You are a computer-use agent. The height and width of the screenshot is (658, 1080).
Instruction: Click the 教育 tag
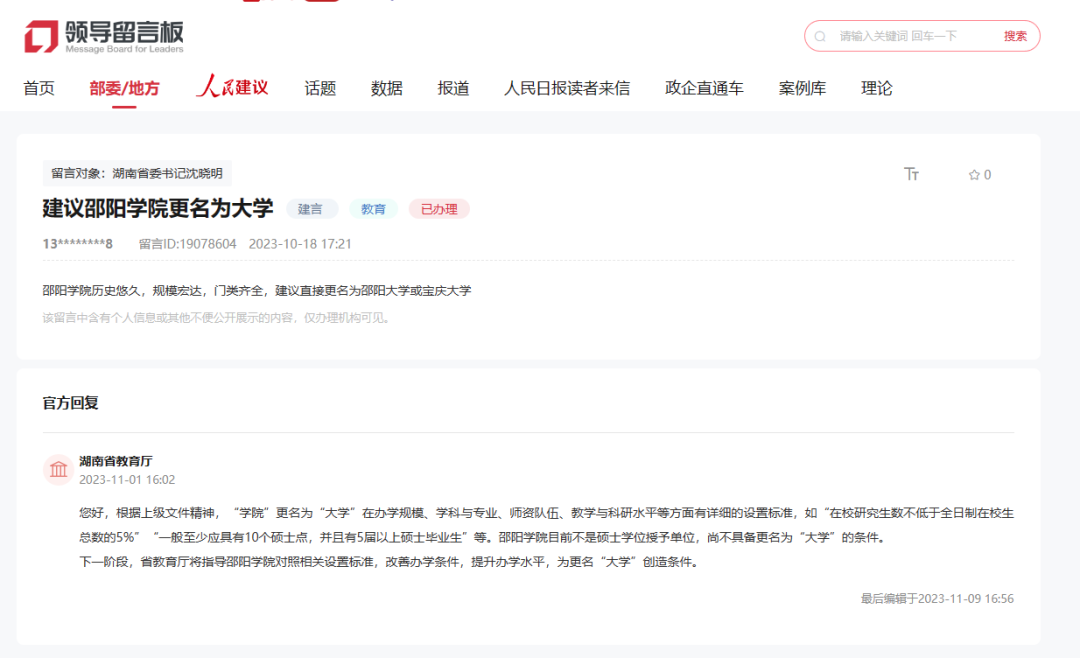click(x=373, y=209)
